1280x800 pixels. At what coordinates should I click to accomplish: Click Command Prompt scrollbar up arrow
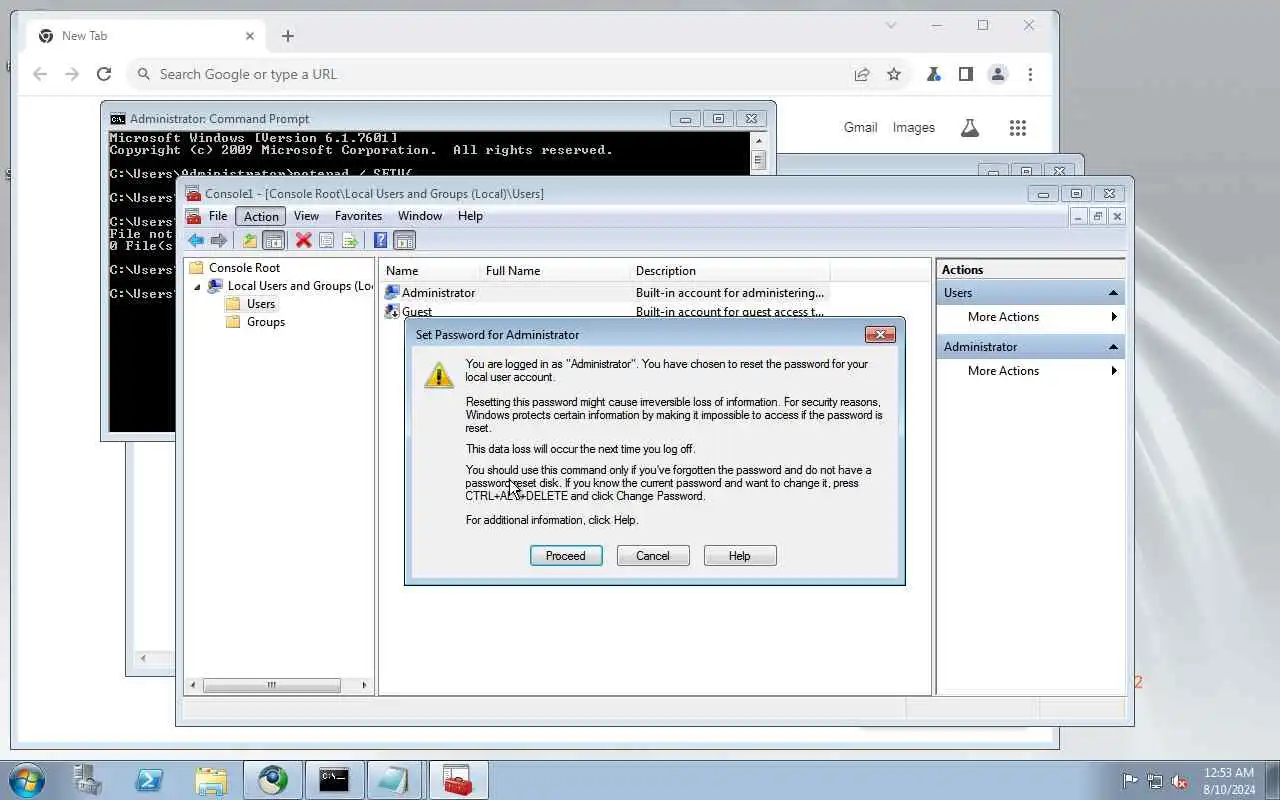pyautogui.click(x=758, y=141)
